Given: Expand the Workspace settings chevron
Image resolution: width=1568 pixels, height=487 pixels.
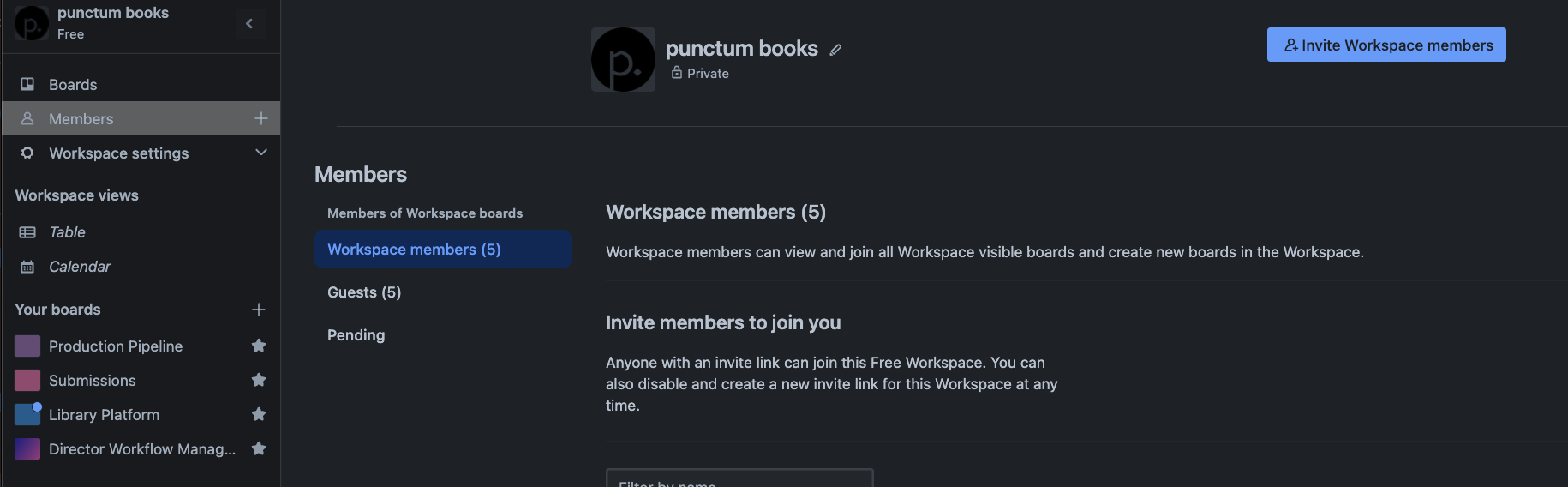Looking at the screenshot, I should pyautogui.click(x=261, y=153).
